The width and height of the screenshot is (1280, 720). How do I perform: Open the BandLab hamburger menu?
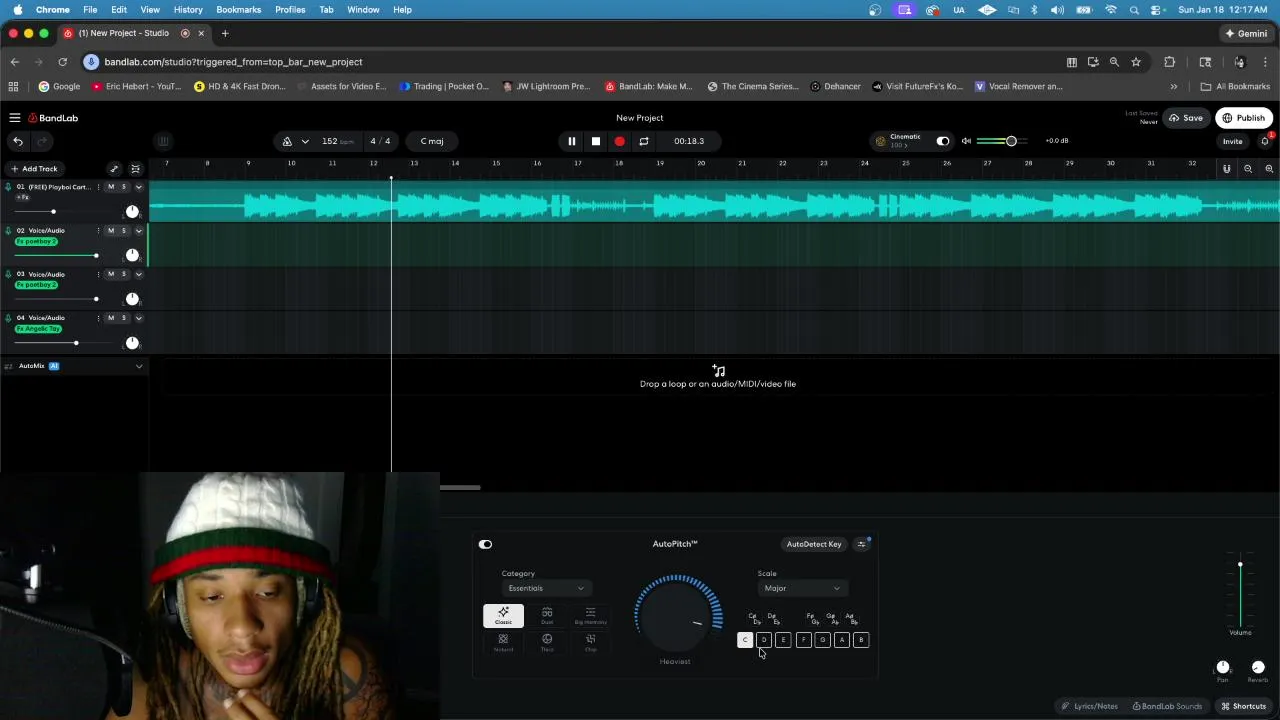click(15, 118)
